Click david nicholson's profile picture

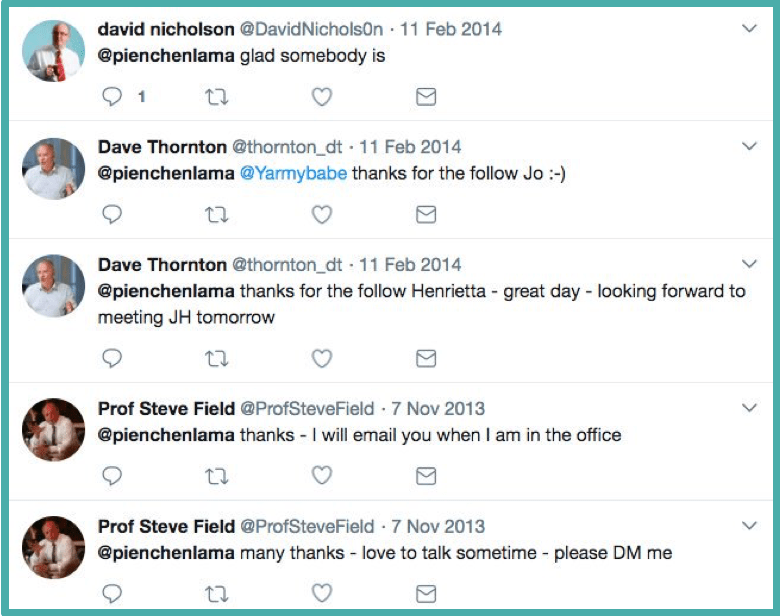tap(53, 50)
